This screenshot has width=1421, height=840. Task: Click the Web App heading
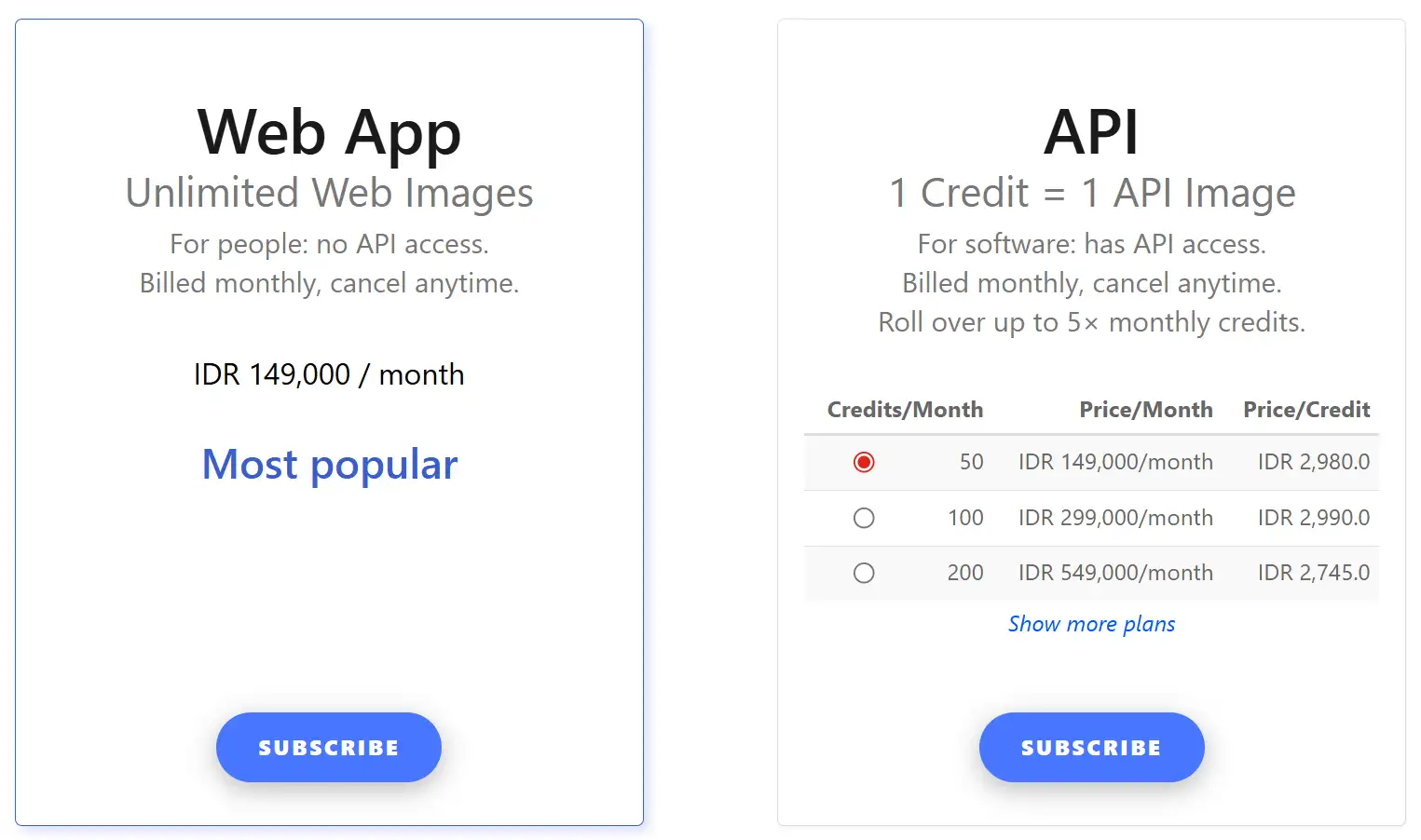pos(329,132)
